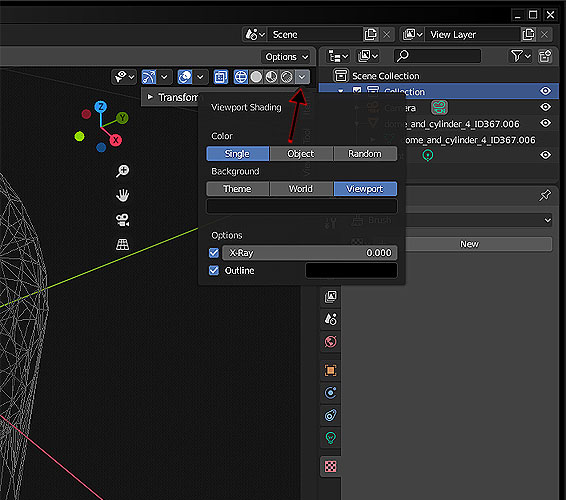Image resolution: width=566 pixels, height=500 pixels.
Task: Switch perspective/orthographic grid icon
Action: click(x=122, y=244)
